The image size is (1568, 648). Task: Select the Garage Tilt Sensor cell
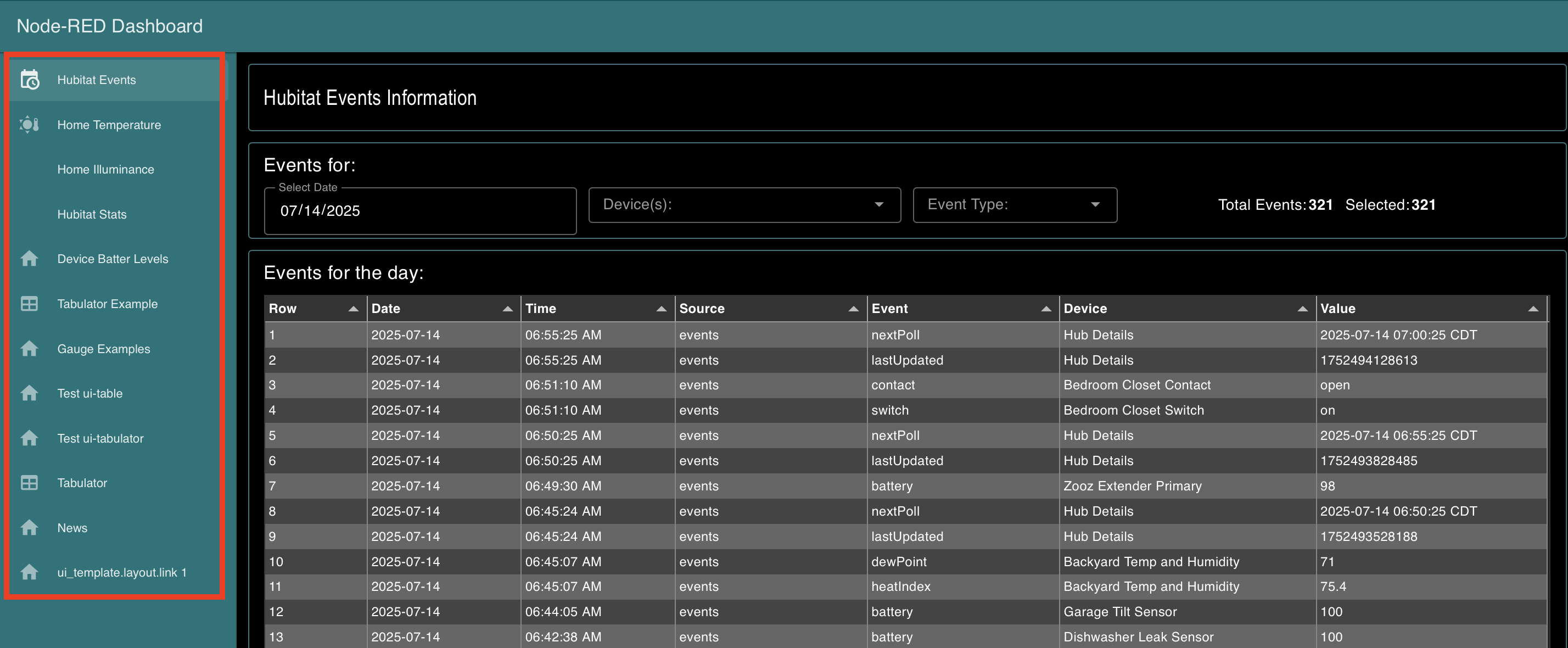coord(1187,611)
